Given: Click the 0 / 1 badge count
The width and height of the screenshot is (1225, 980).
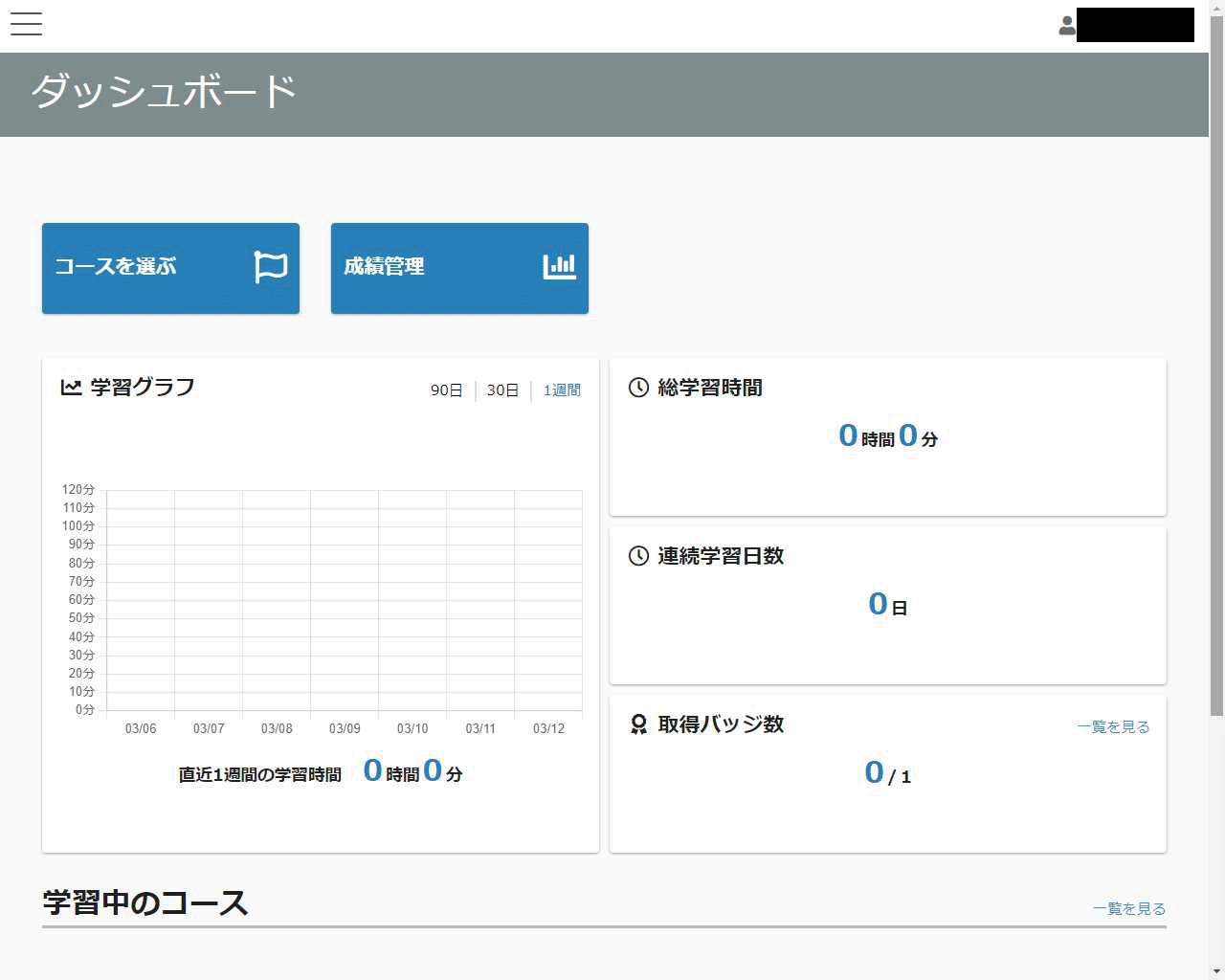Looking at the screenshot, I should [x=888, y=773].
